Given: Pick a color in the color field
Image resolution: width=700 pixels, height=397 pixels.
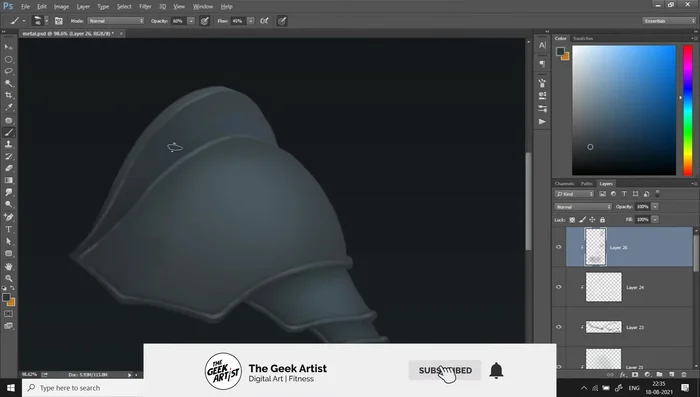Looking at the screenshot, I should pyautogui.click(x=624, y=110).
